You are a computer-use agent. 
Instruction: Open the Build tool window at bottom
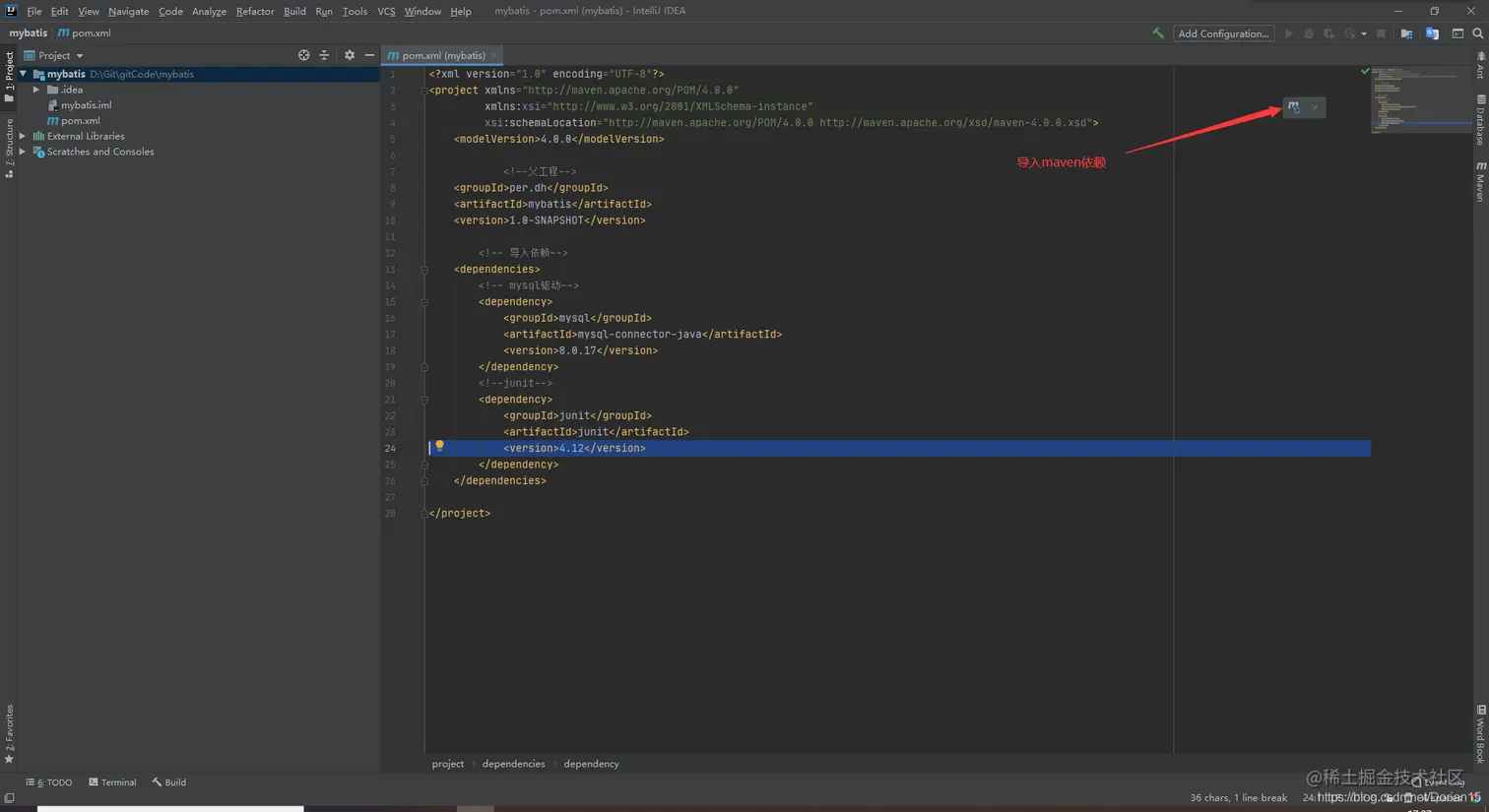tap(168, 782)
